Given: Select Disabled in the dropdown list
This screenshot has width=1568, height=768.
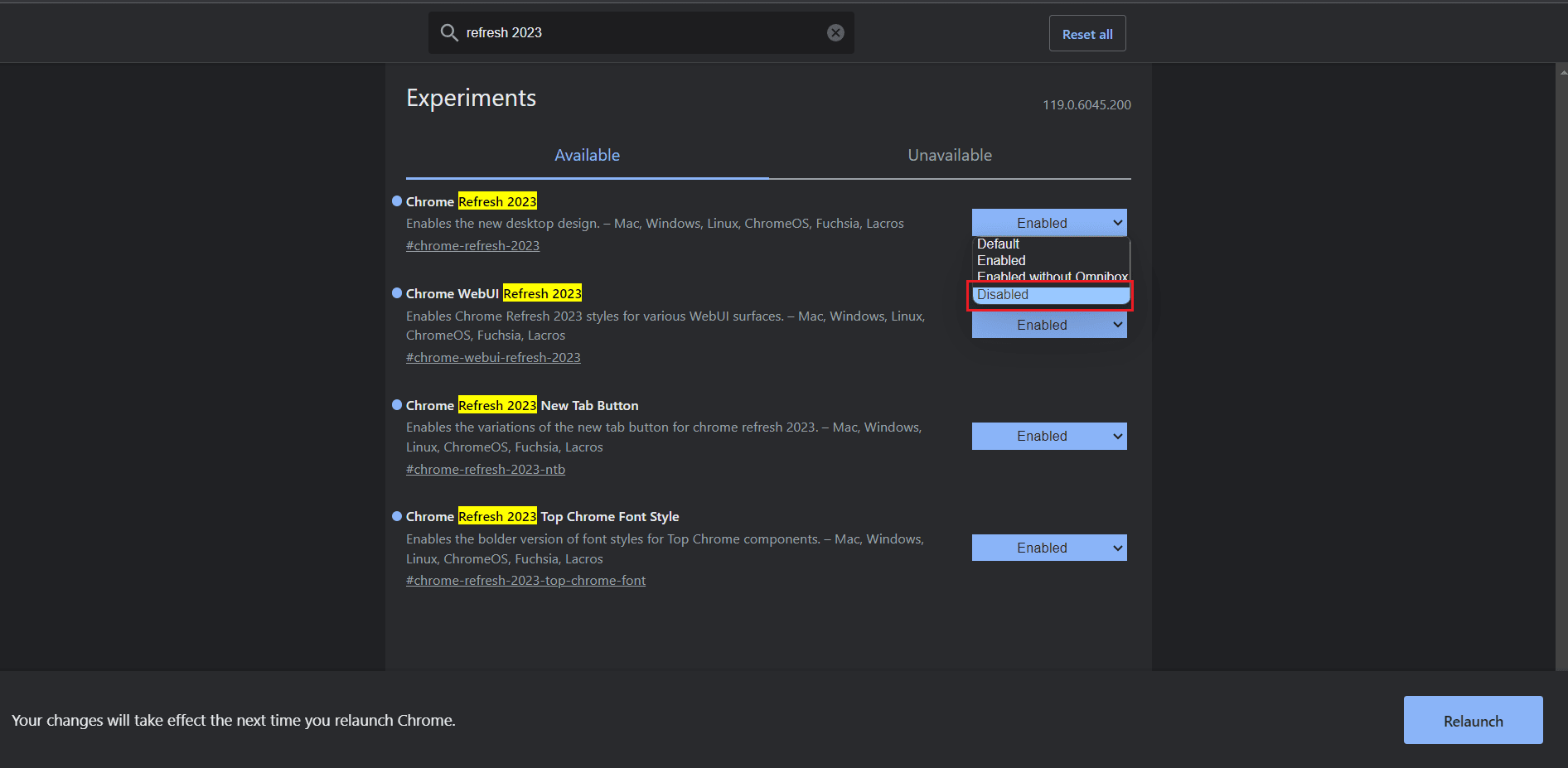Looking at the screenshot, I should (1051, 295).
